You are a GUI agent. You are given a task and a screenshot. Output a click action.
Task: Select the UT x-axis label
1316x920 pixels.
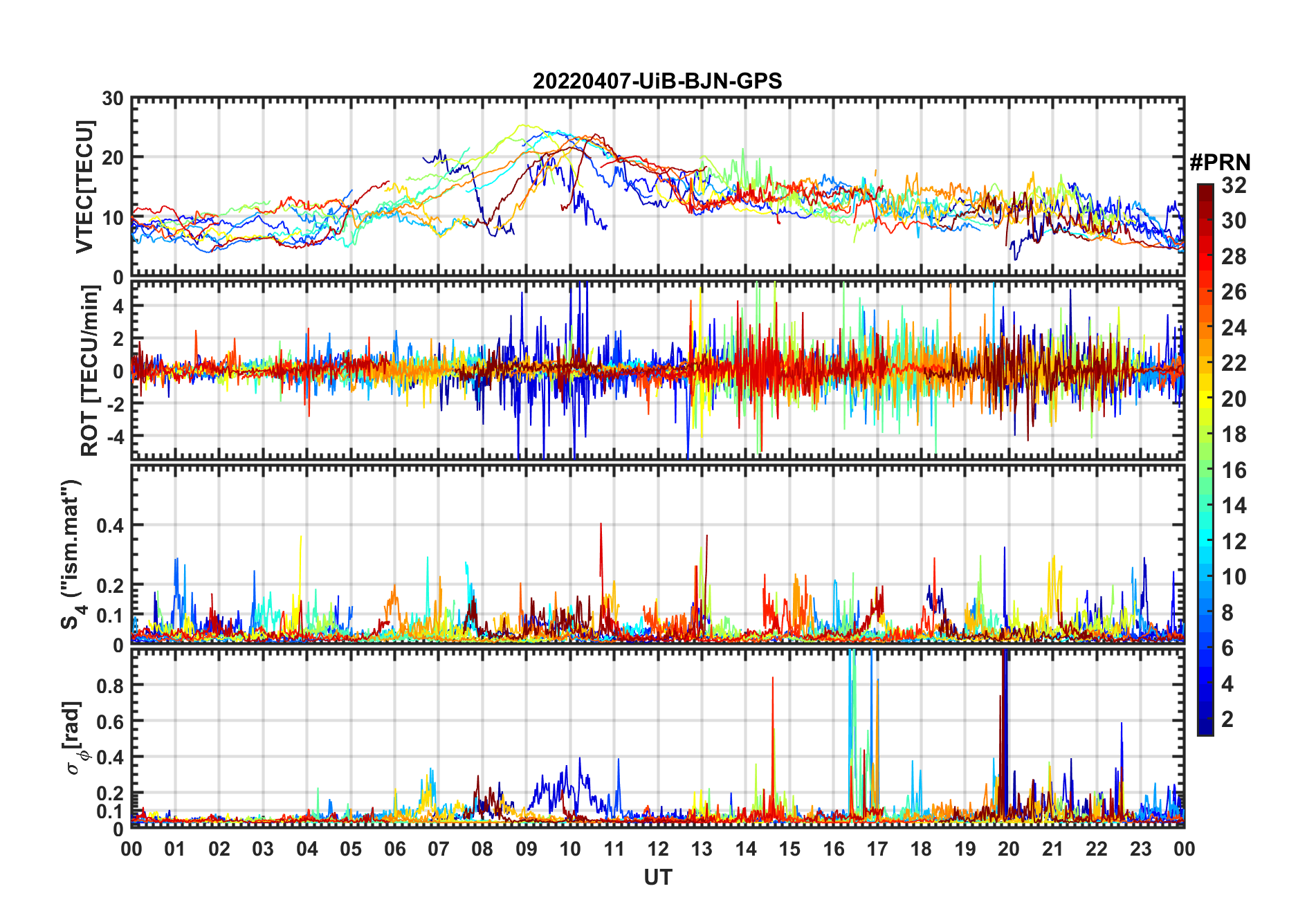[658, 877]
